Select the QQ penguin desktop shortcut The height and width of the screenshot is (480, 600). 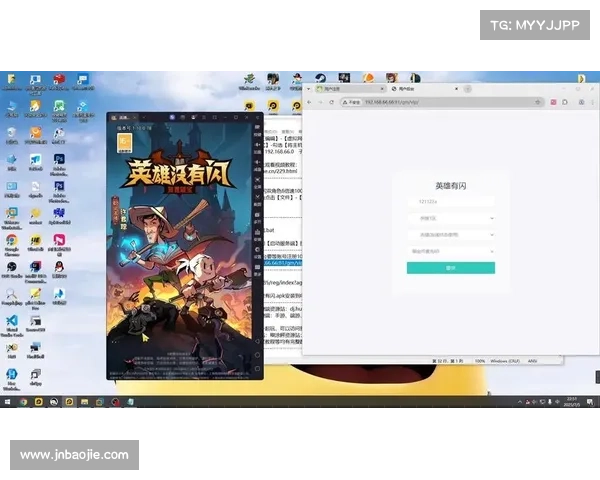(x=59, y=269)
